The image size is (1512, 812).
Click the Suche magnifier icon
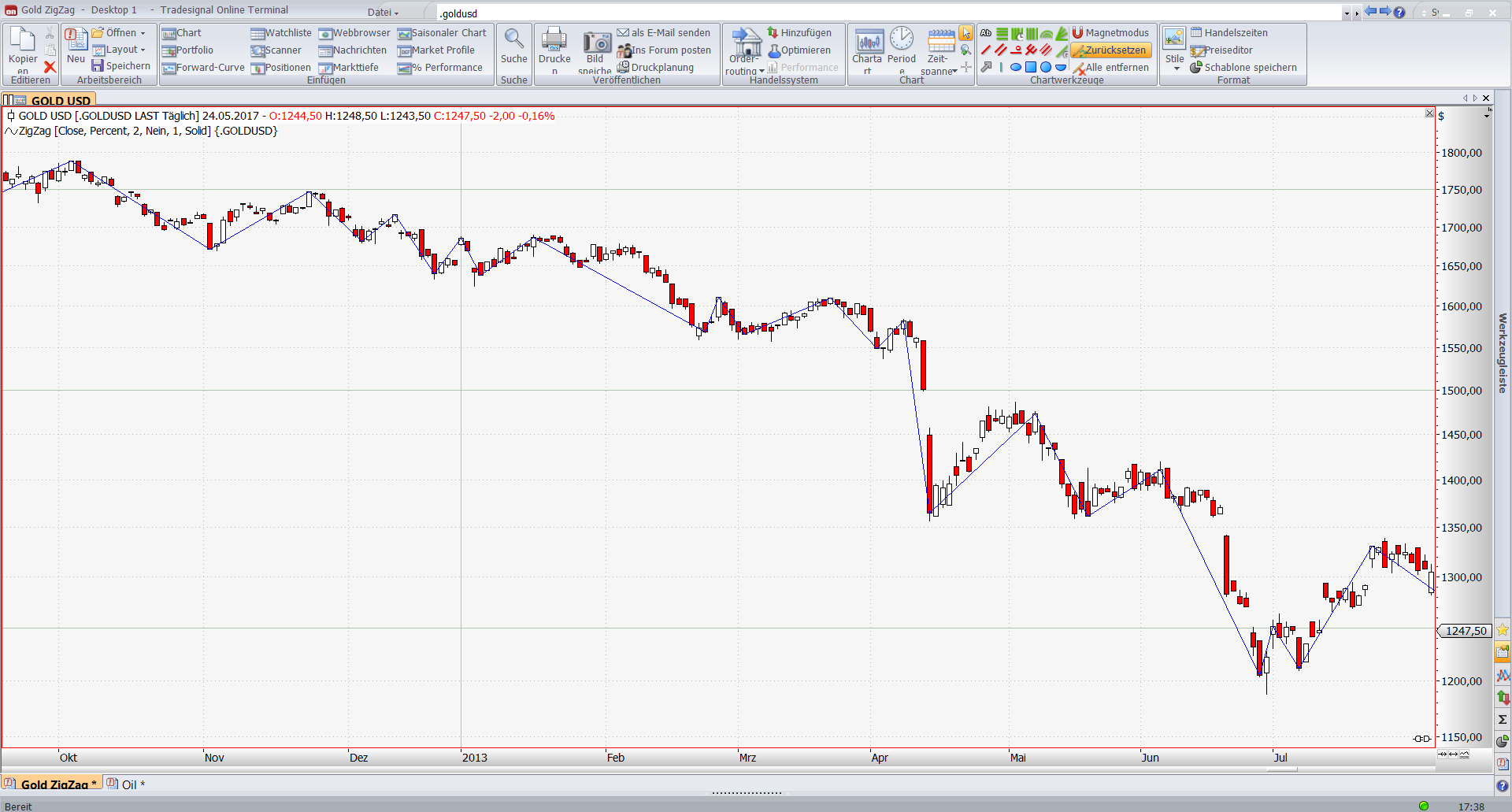click(x=514, y=39)
